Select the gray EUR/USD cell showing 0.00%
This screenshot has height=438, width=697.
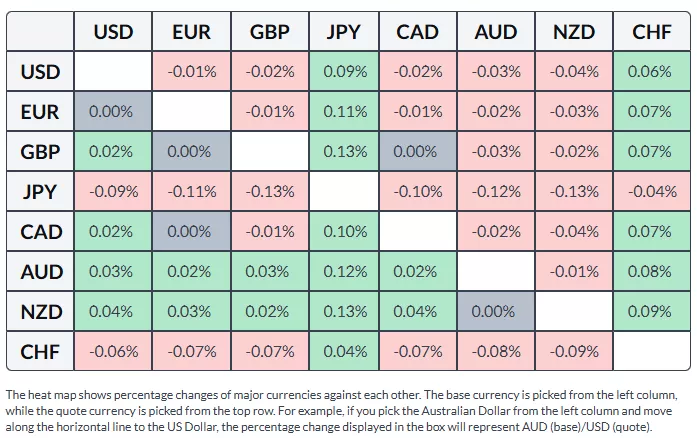pos(113,112)
